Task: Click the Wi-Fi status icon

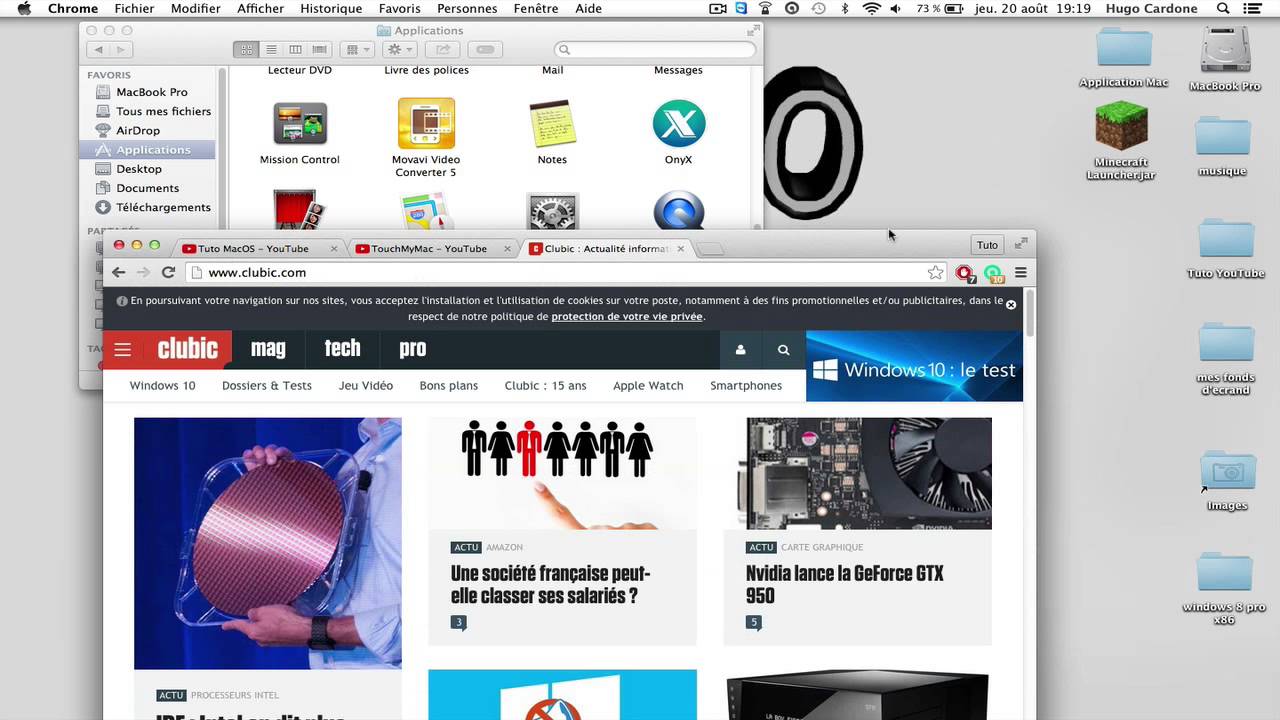Action: coord(871,8)
